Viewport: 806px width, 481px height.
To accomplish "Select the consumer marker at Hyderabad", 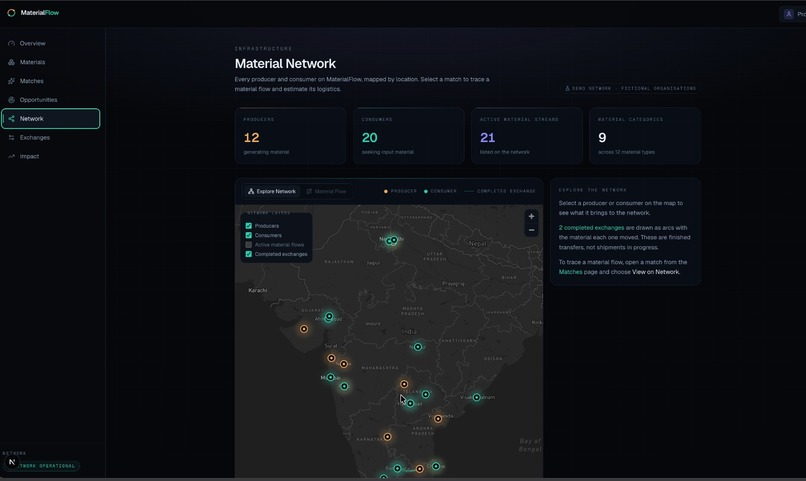I will pyautogui.click(x=410, y=403).
